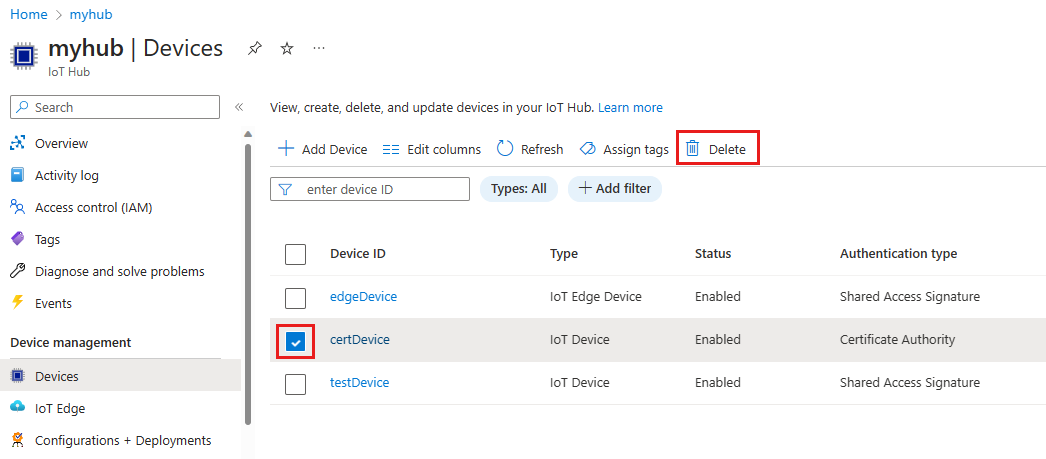The height and width of the screenshot is (459, 1046).
Task: Toggle the select-all devices header checkbox
Action: click(x=295, y=254)
